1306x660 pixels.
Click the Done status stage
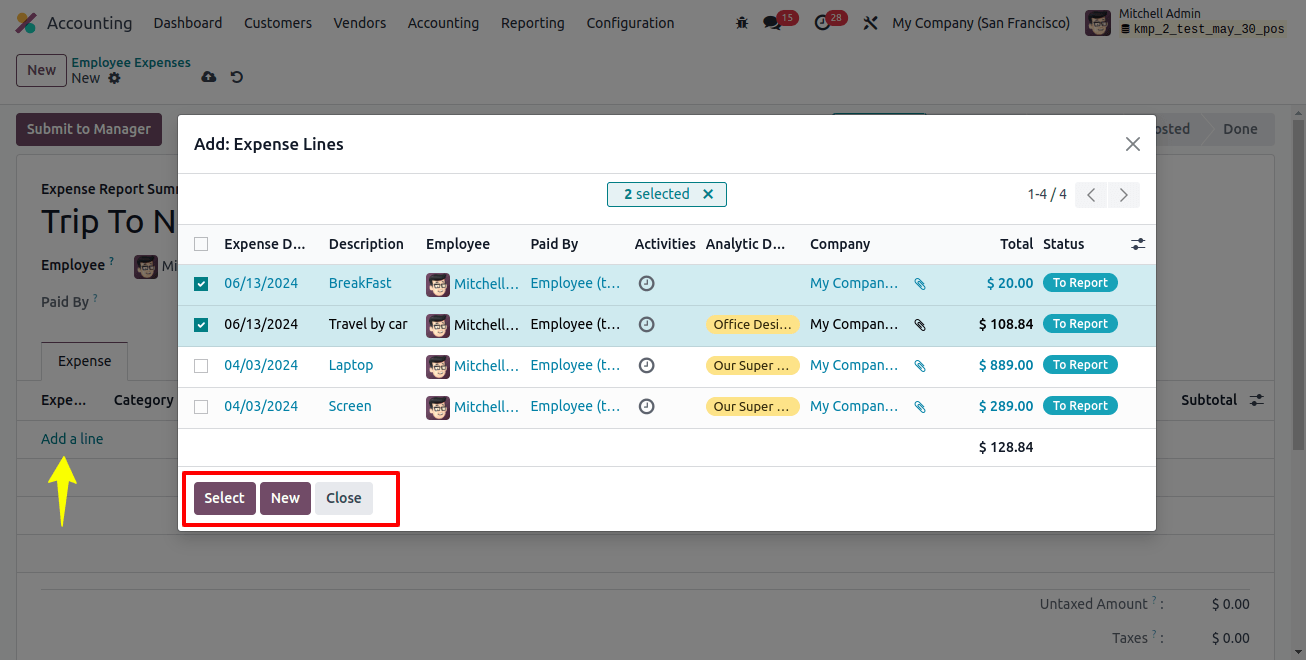click(1240, 129)
